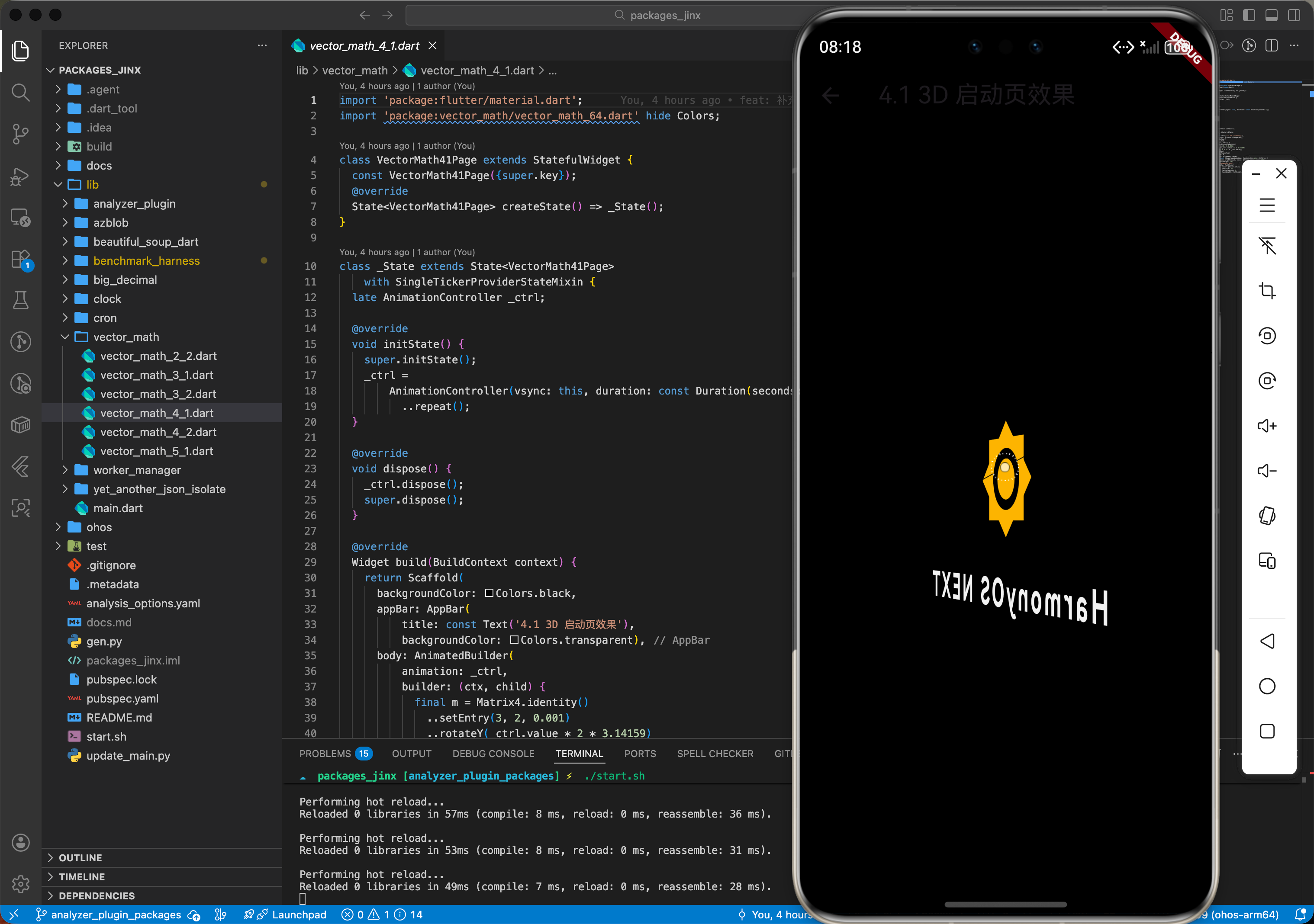Image resolution: width=1314 pixels, height=924 pixels.
Task: Toggle the primary side bar layout icon
Action: tap(1249, 16)
